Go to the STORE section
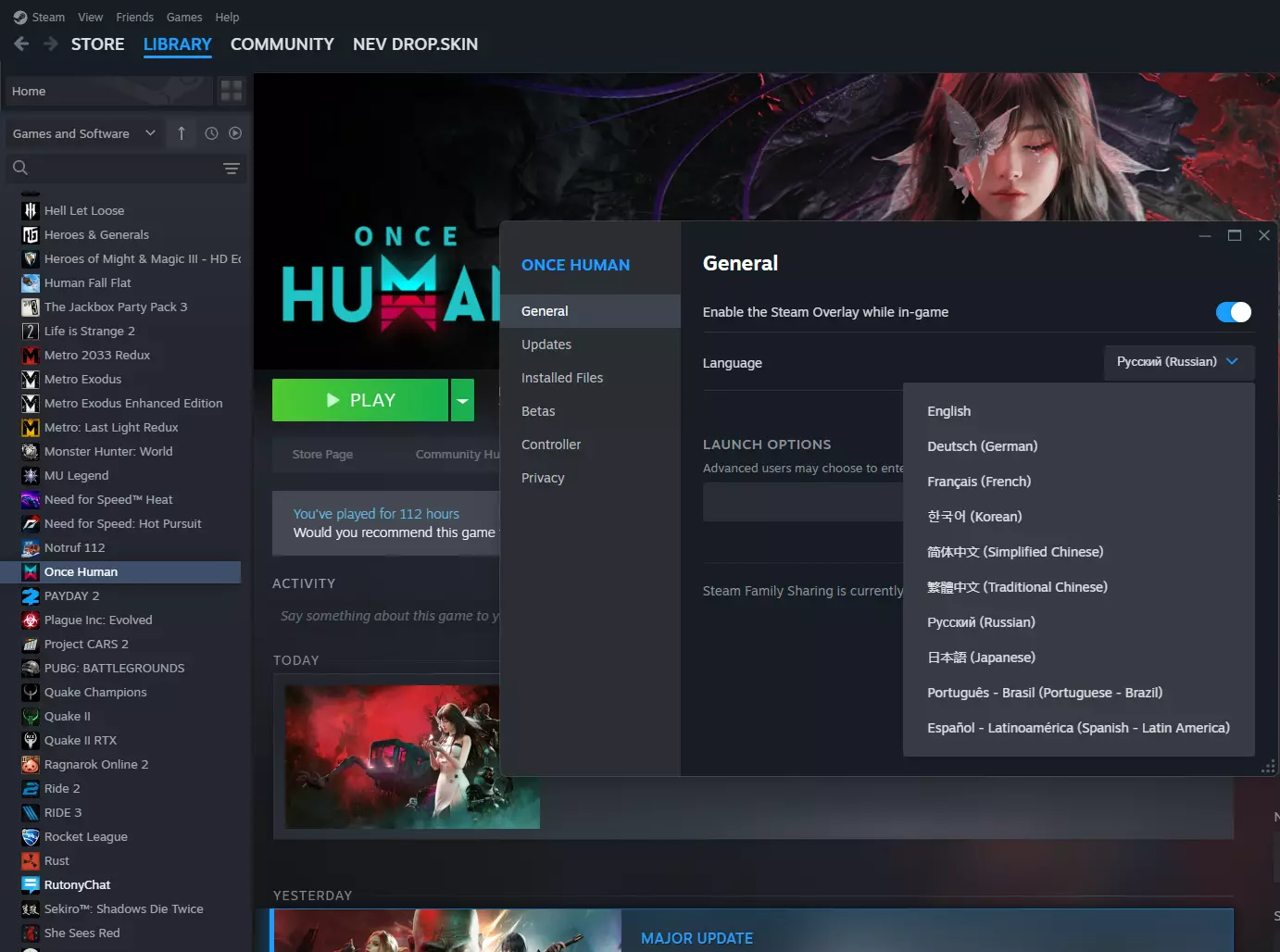The image size is (1280, 952). [x=98, y=44]
